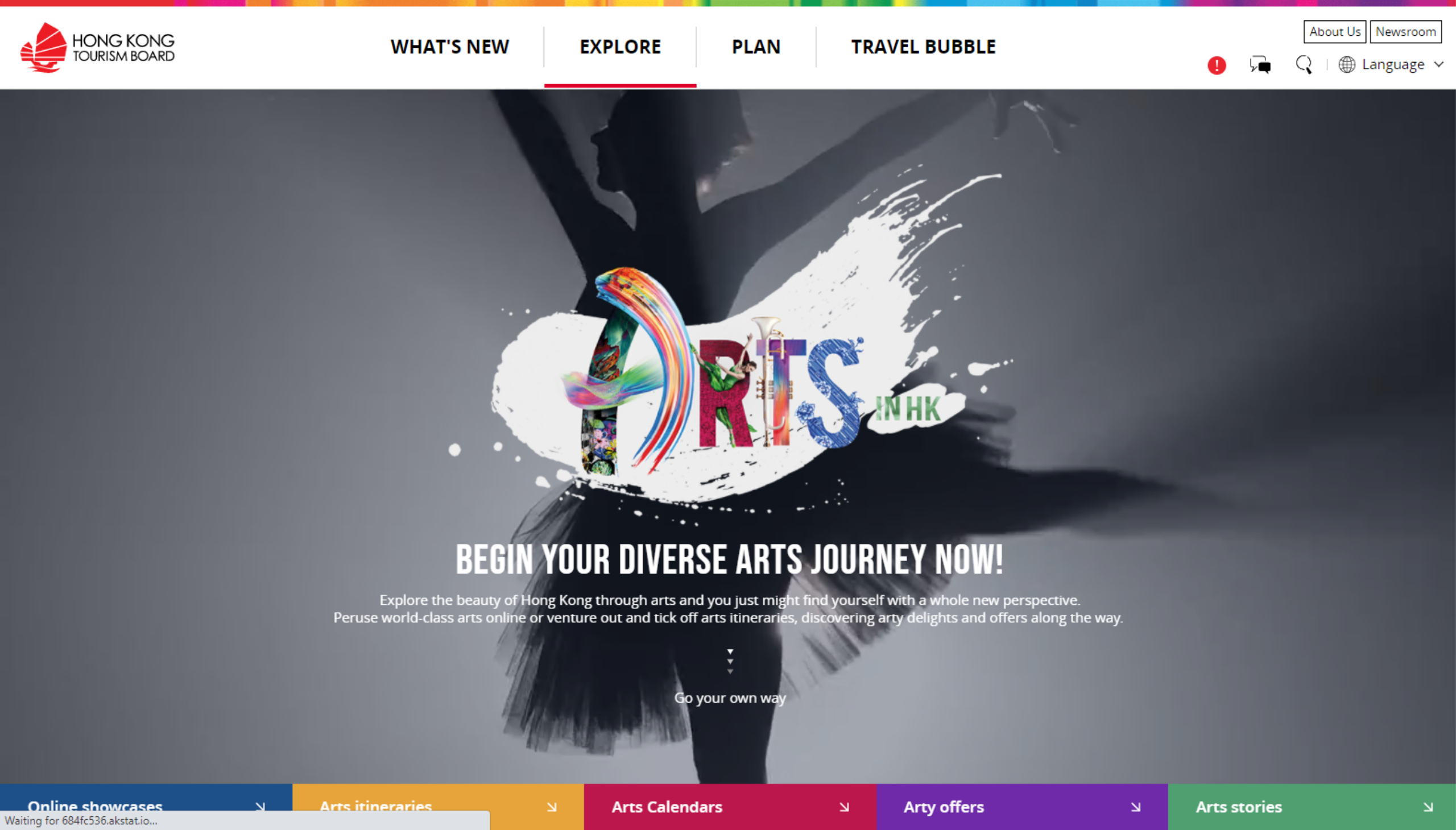Click the arrow icon on Arty offers
Screen dimensions: 1456x830
[1135, 807]
